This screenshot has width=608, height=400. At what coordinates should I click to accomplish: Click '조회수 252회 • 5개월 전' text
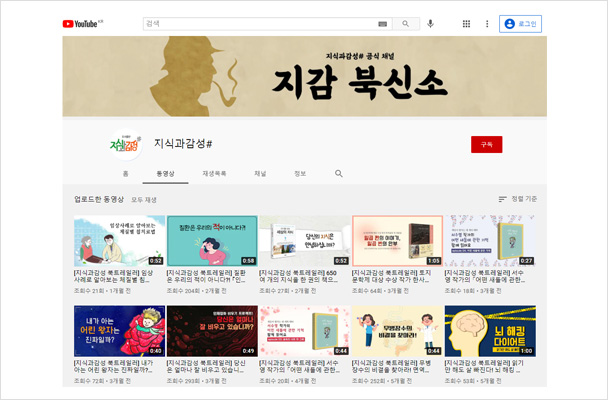point(382,381)
